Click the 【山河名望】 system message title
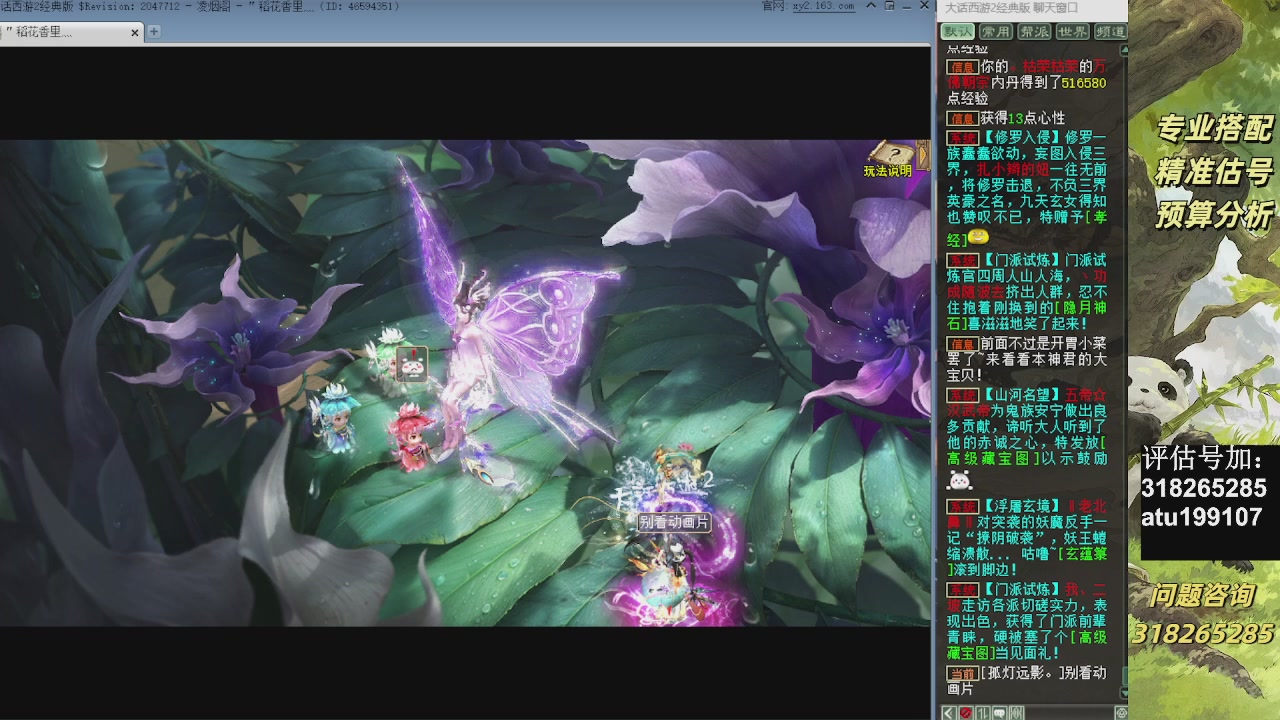Screen dimensions: 1280x720 pos(1021,395)
